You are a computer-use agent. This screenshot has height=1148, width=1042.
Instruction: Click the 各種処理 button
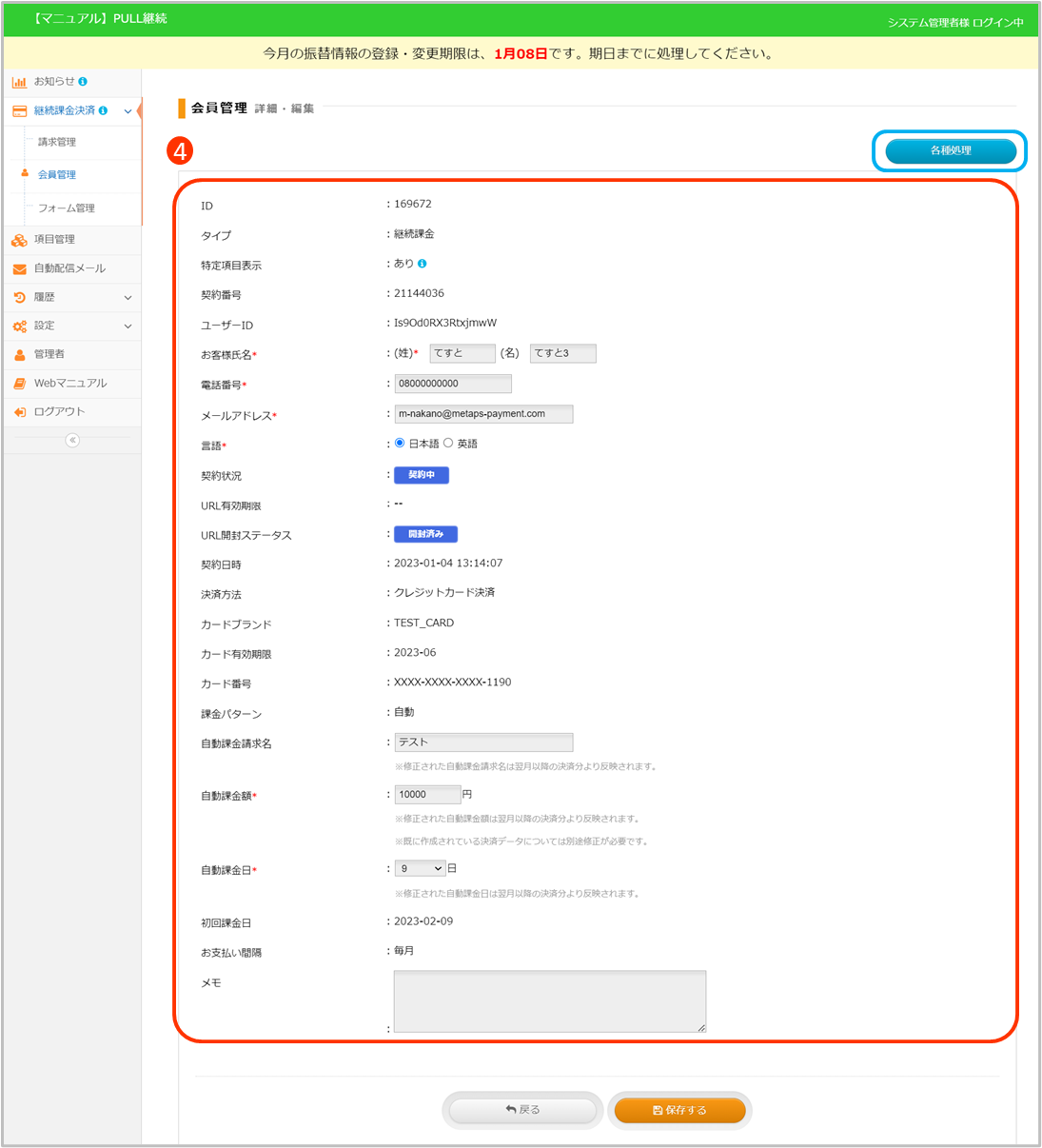click(x=950, y=151)
